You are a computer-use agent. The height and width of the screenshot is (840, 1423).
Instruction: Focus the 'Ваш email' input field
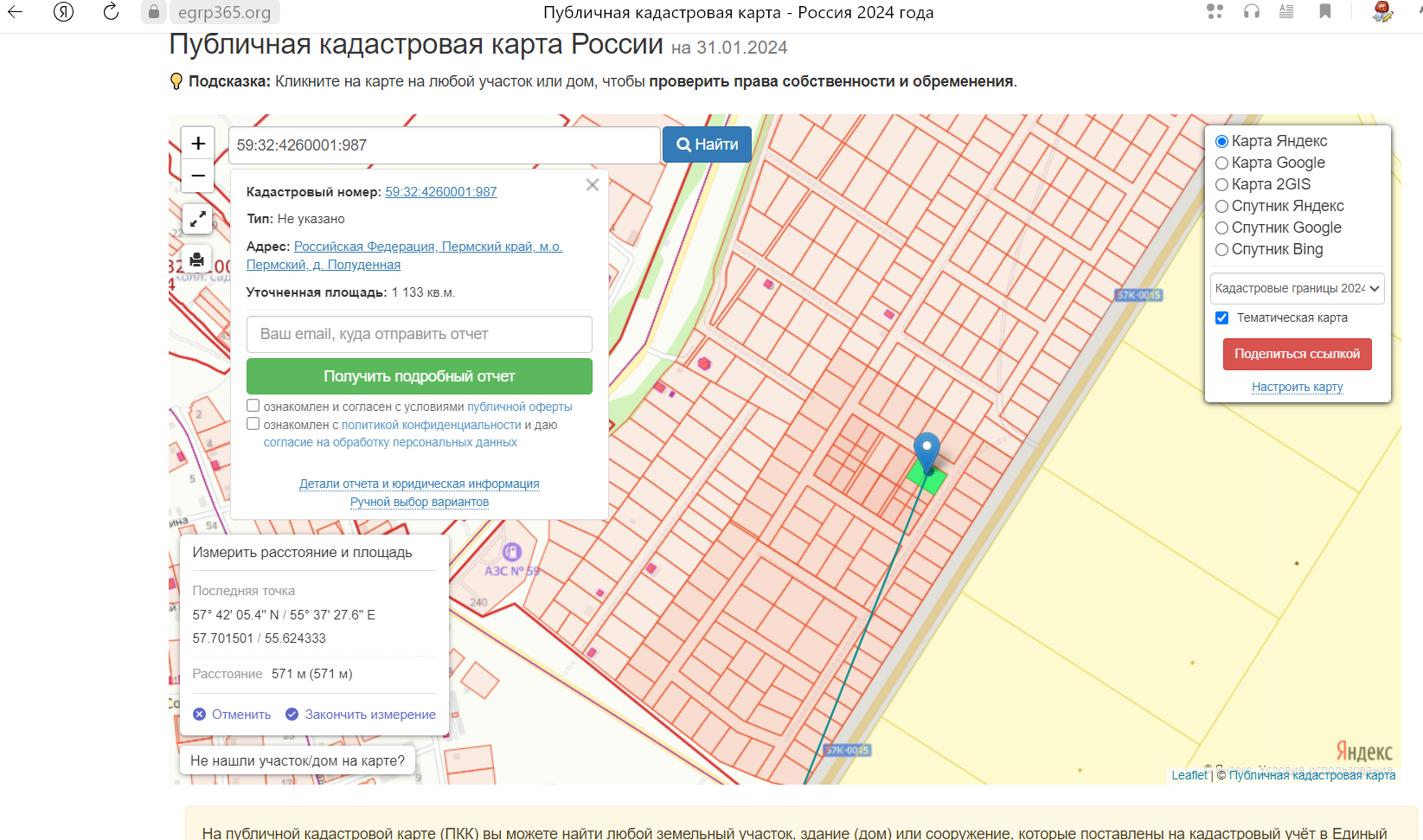[420, 334]
